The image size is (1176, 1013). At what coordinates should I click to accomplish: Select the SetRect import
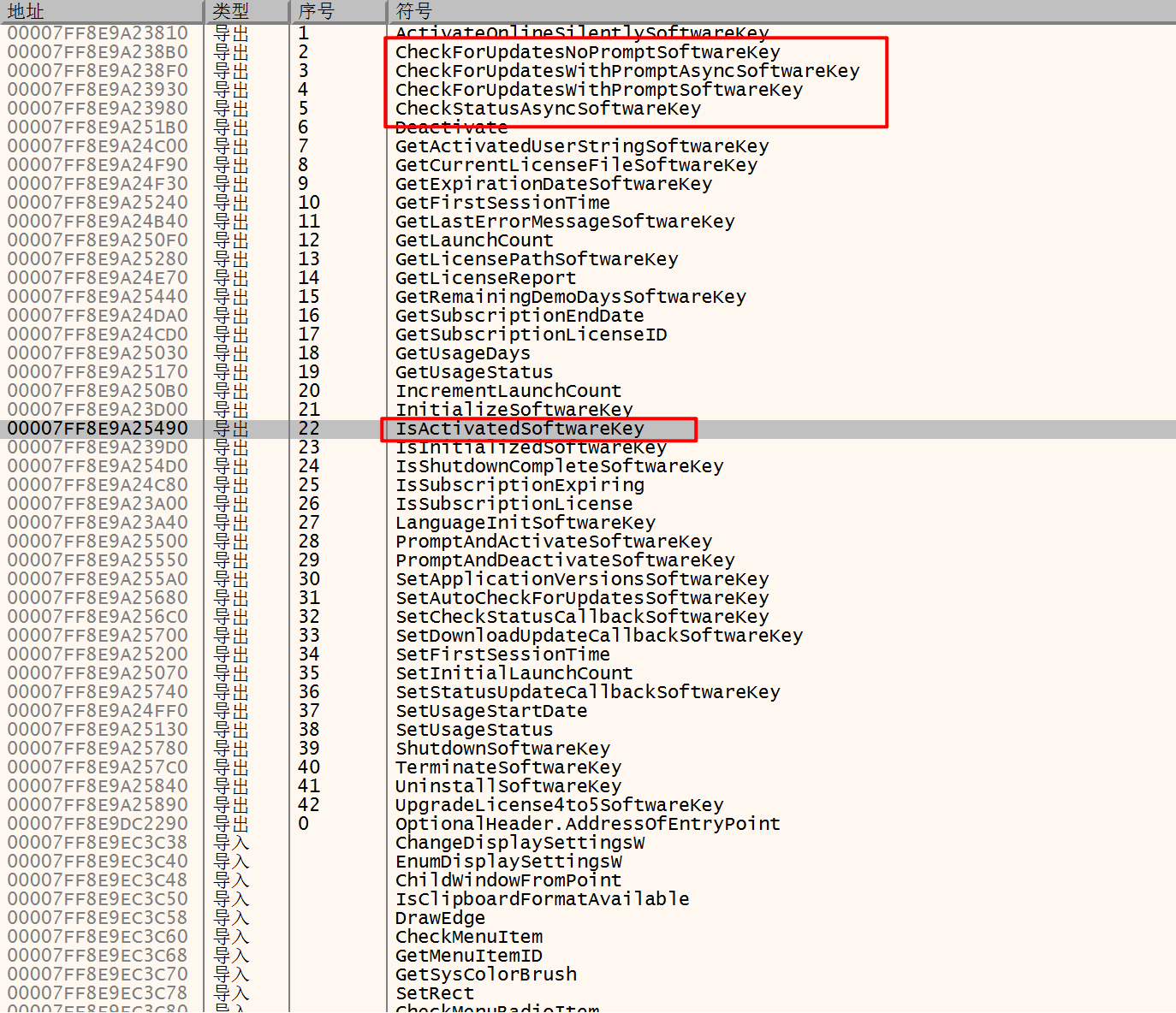434,993
